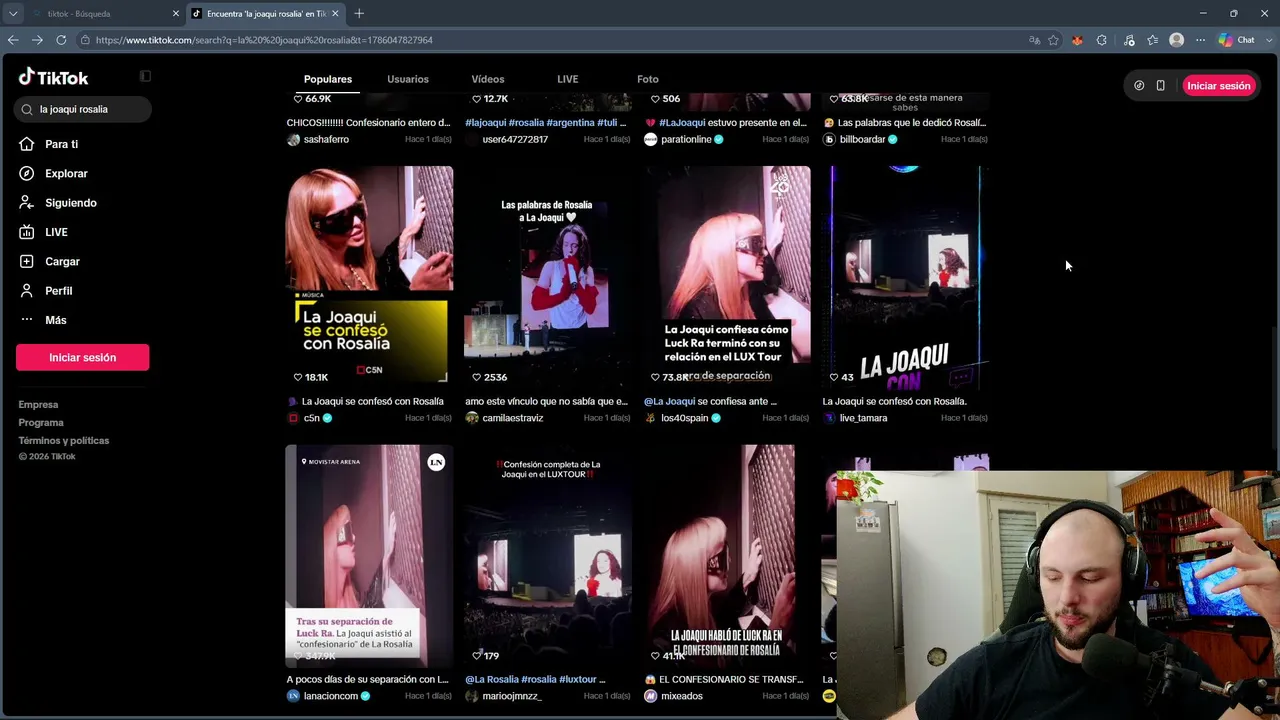The width and height of the screenshot is (1280, 720).
Task: Open camilaestraviz's profile
Action: (x=512, y=418)
